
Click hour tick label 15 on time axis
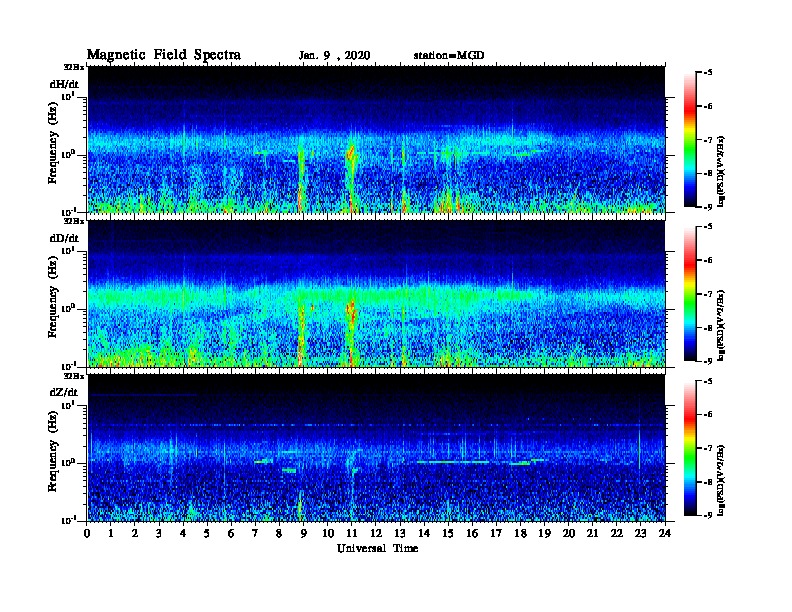[448, 533]
